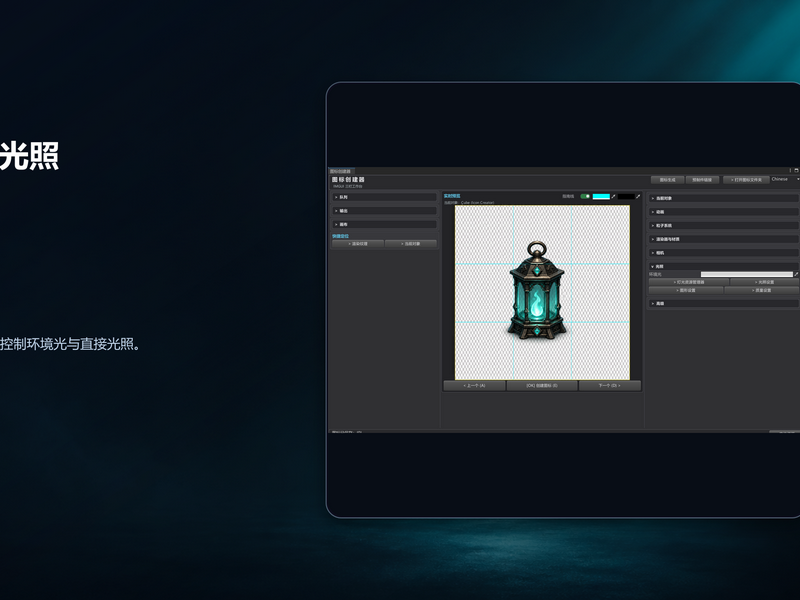Click the [OK] create icon button
The width and height of the screenshot is (800, 600).
tap(542, 386)
